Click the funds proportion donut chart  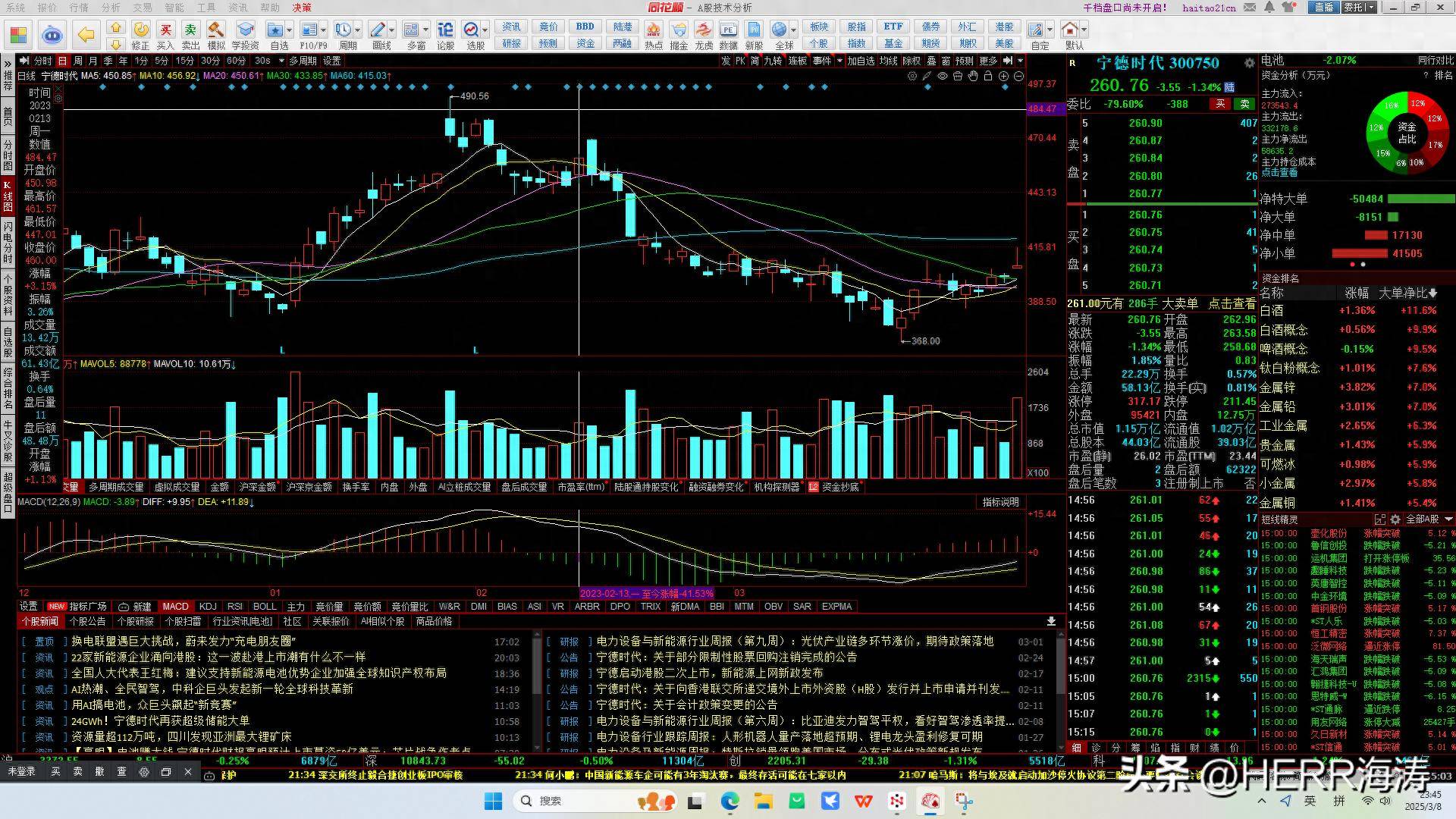[x=1407, y=133]
